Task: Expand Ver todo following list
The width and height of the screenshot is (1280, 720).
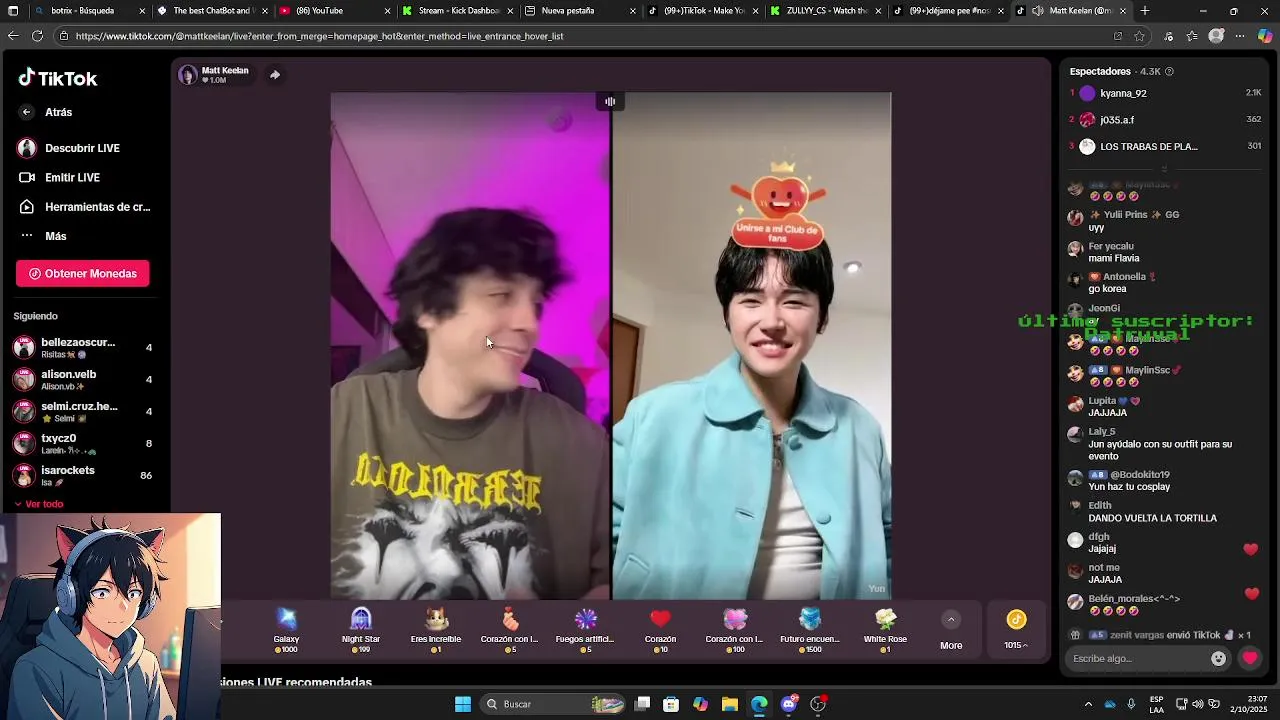Action: coord(39,504)
